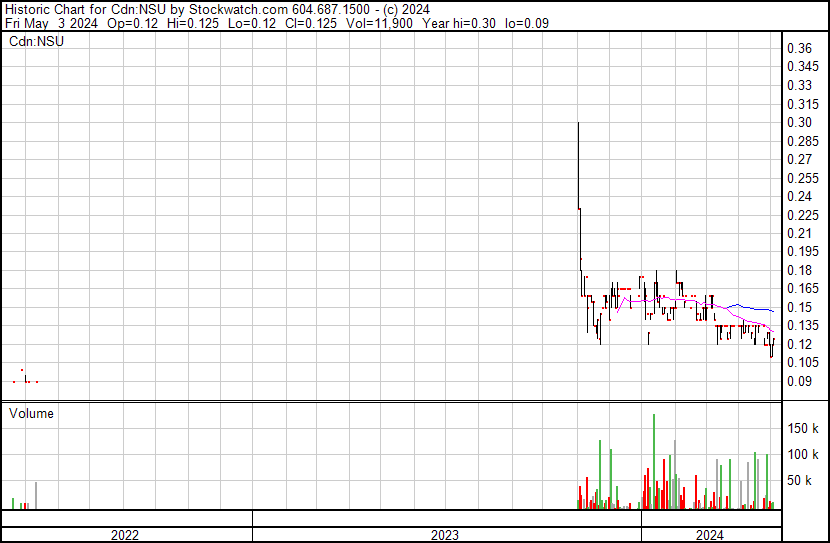Click the 'Lo=0.12' low value
Image resolution: width=830 pixels, height=543 pixels.
(x=251, y=23)
